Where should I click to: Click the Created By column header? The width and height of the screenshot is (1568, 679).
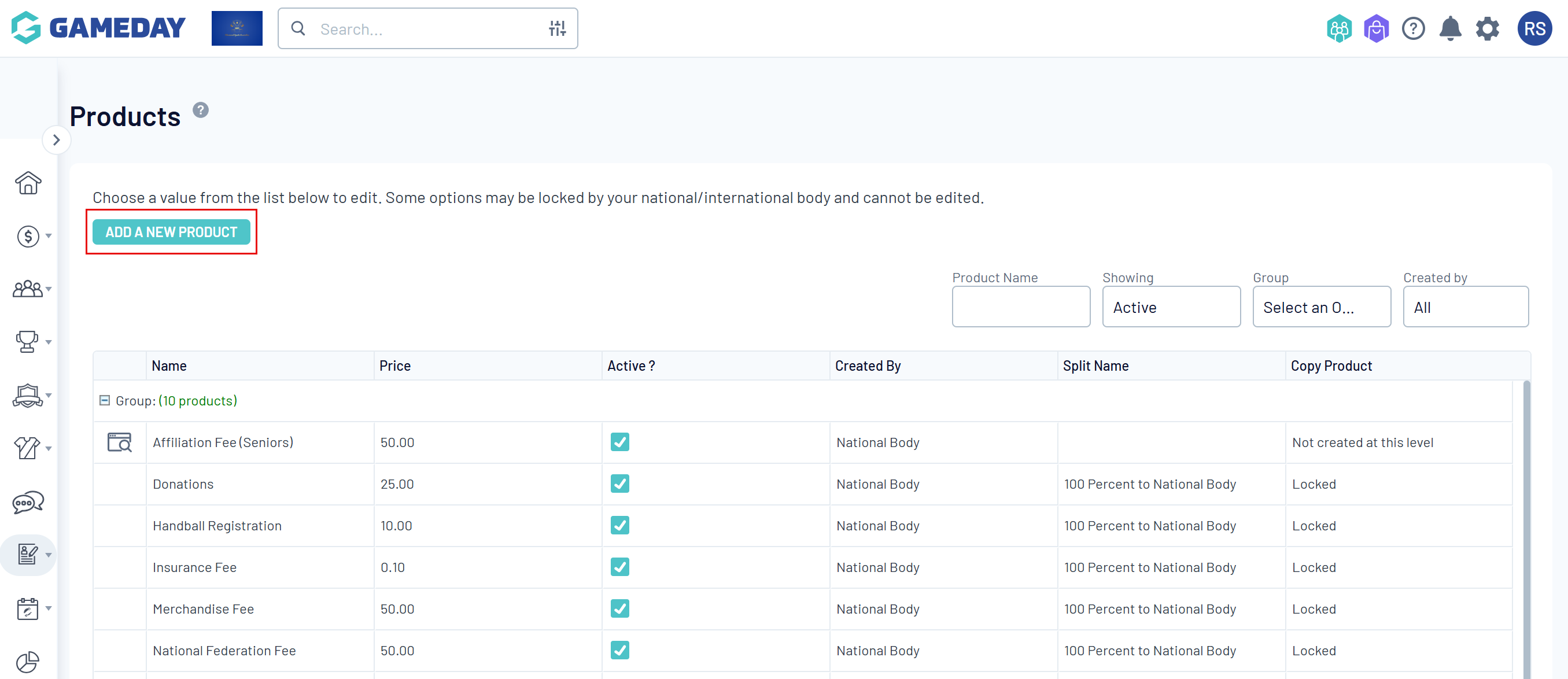[868, 366]
